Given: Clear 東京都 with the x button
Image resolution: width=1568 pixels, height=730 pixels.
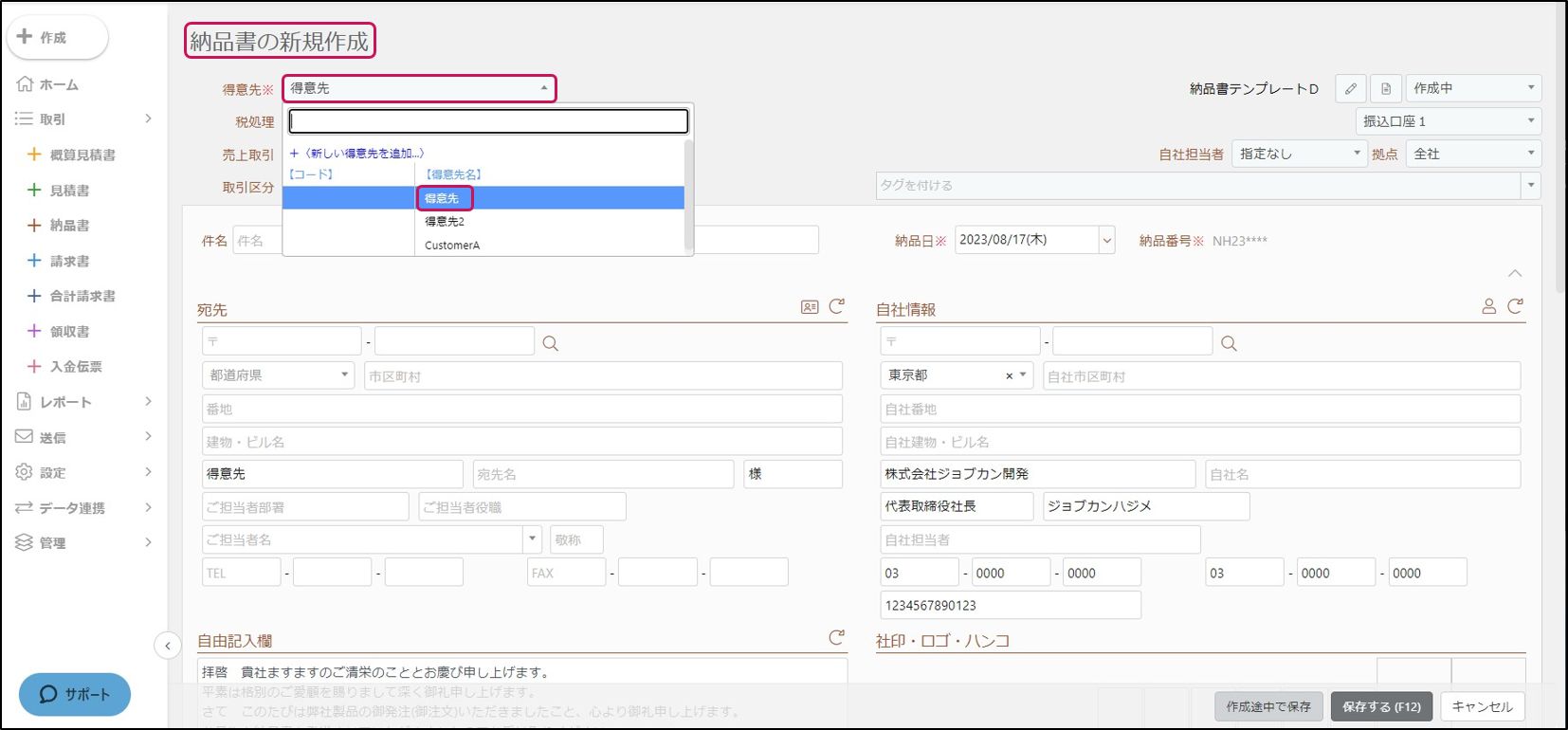Looking at the screenshot, I should pyautogui.click(x=1009, y=376).
